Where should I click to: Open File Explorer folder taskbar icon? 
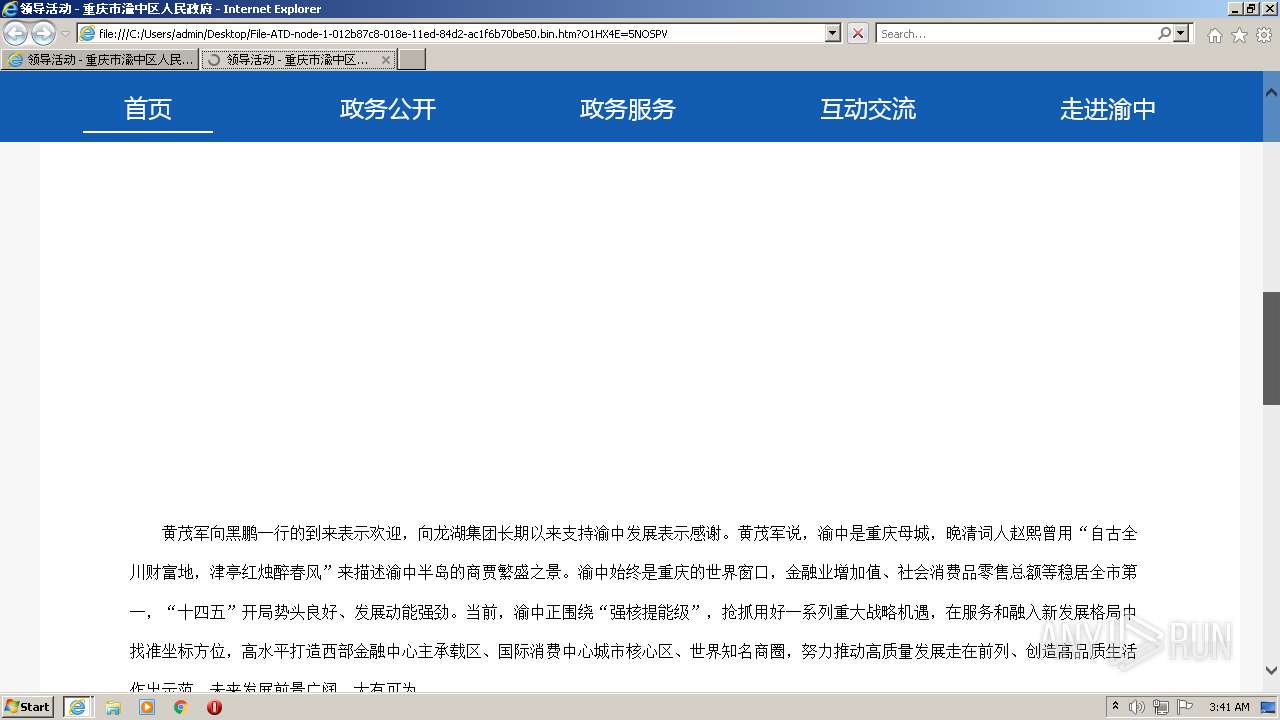coord(113,707)
